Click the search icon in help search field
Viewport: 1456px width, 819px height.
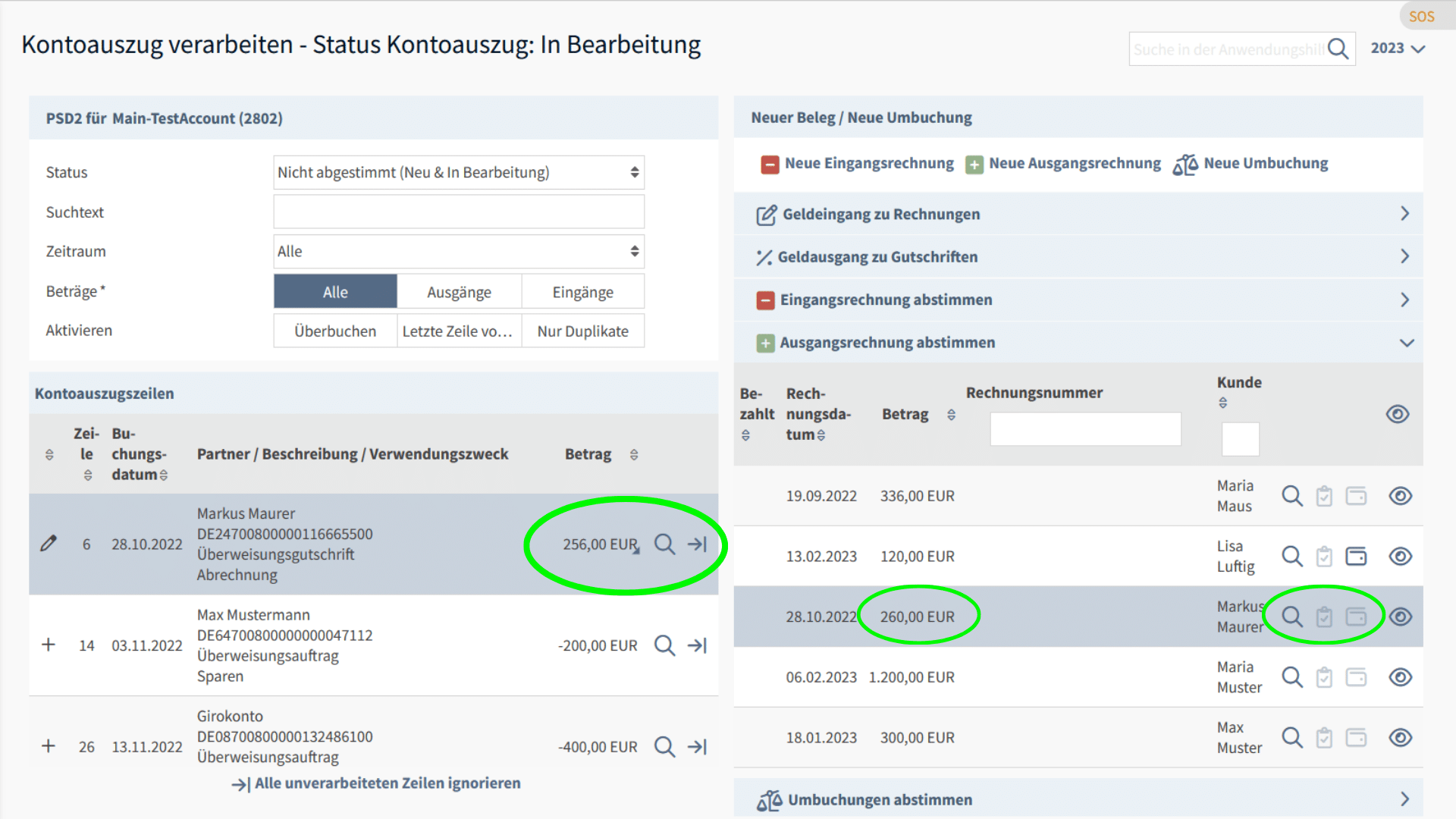tap(1338, 49)
